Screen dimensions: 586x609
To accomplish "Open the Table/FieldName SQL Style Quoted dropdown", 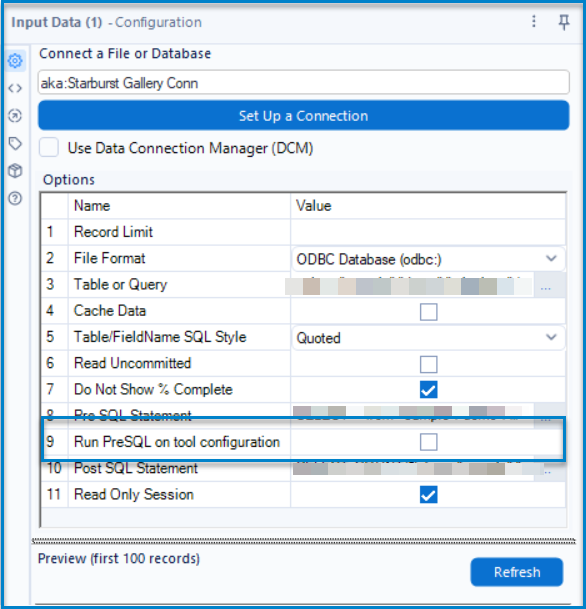I will tap(428, 338).
